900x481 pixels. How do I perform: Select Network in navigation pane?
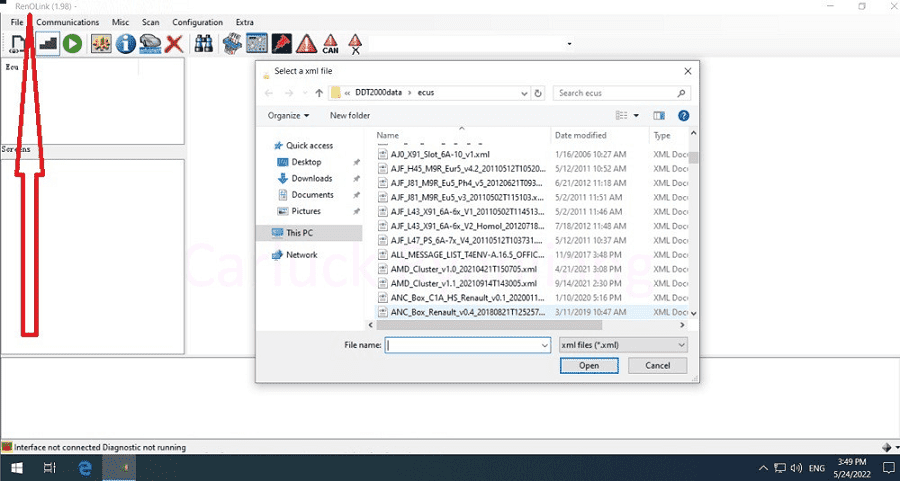302,255
